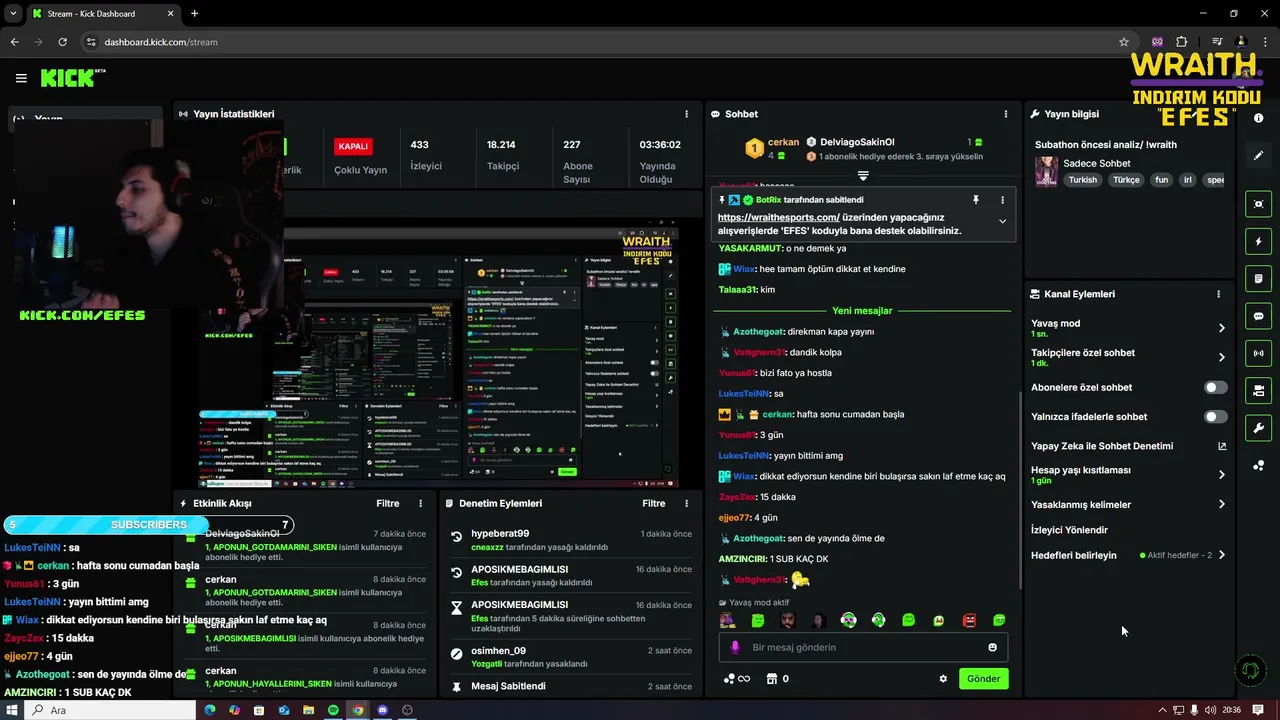Click the camera channel icon in right sidebar
The image size is (1280, 720).
(1259, 390)
